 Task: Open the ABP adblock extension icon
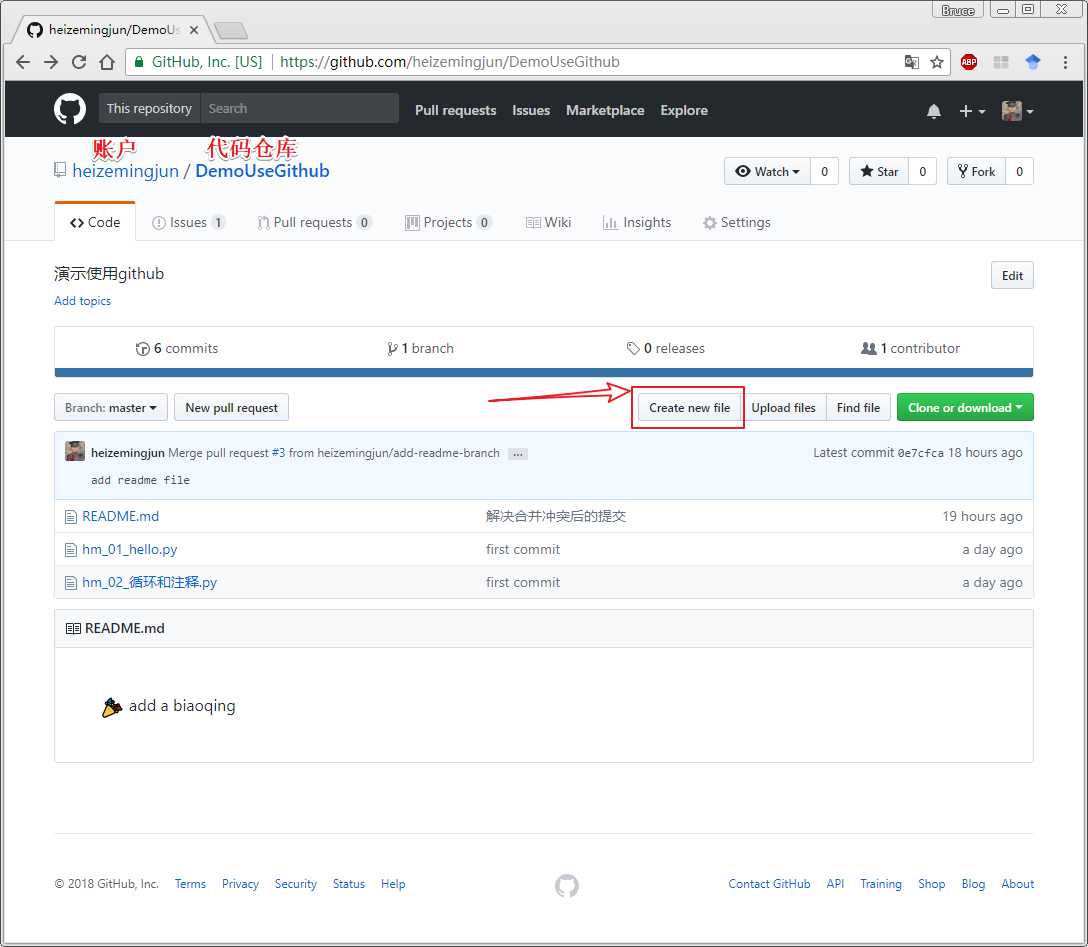pyautogui.click(x=969, y=62)
